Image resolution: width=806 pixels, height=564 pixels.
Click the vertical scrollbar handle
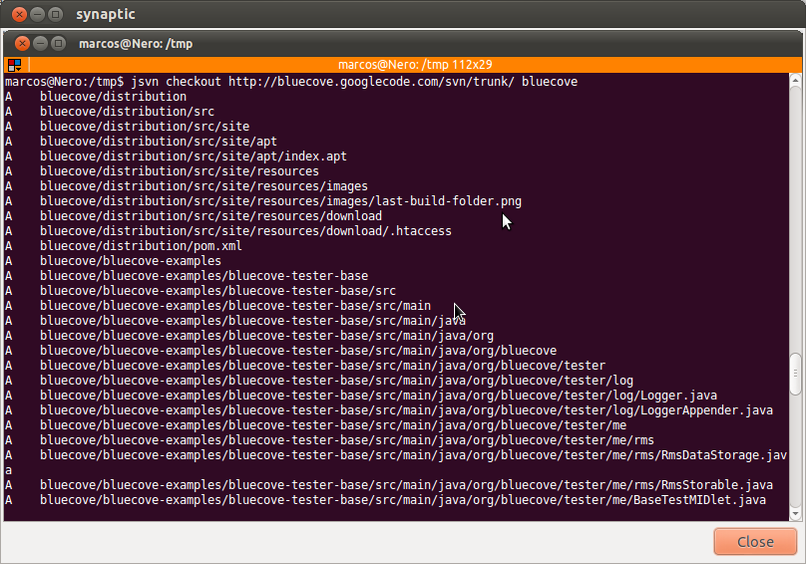[795, 374]
